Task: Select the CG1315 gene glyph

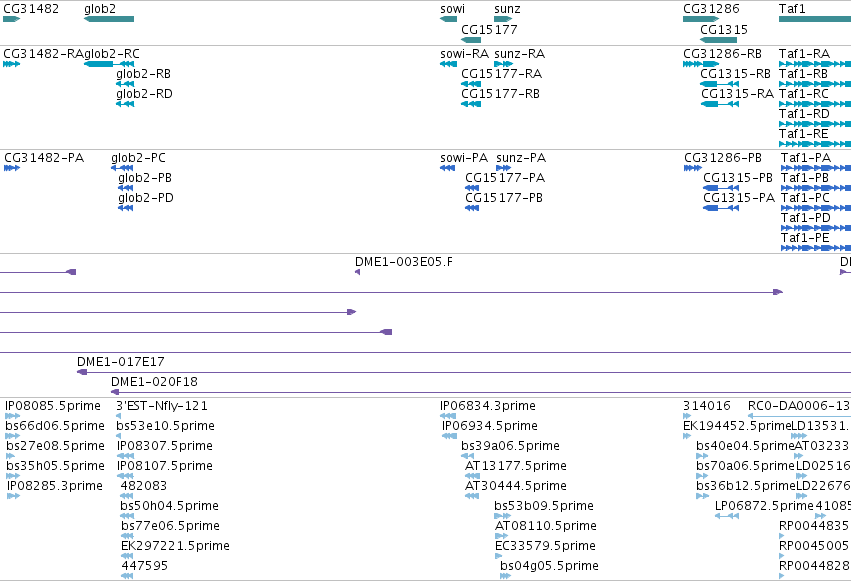Action: tap(718, 40)
